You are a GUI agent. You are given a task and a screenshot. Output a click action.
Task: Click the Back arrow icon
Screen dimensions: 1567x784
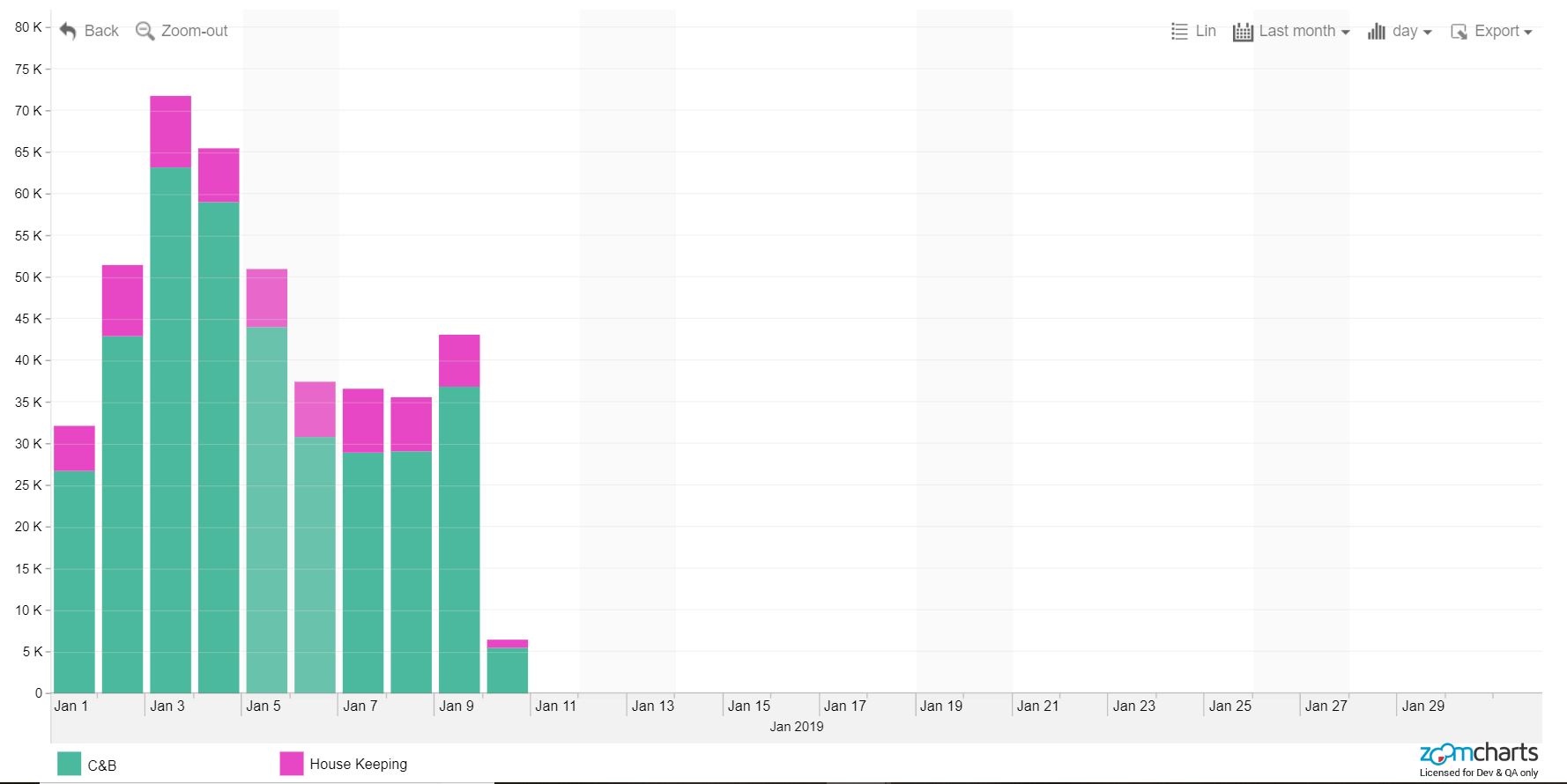pos(68,31)
